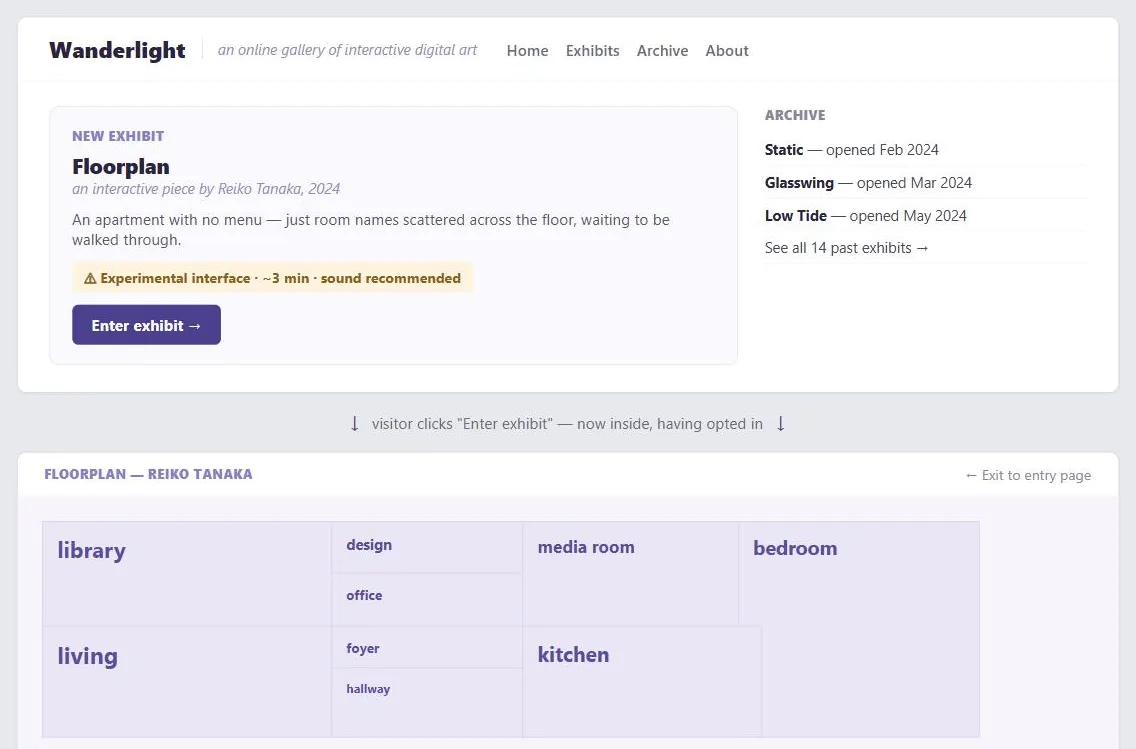Screen dimensions: 1136x749
Task: Open the Exhibits nav item
Action: point(593,51)
